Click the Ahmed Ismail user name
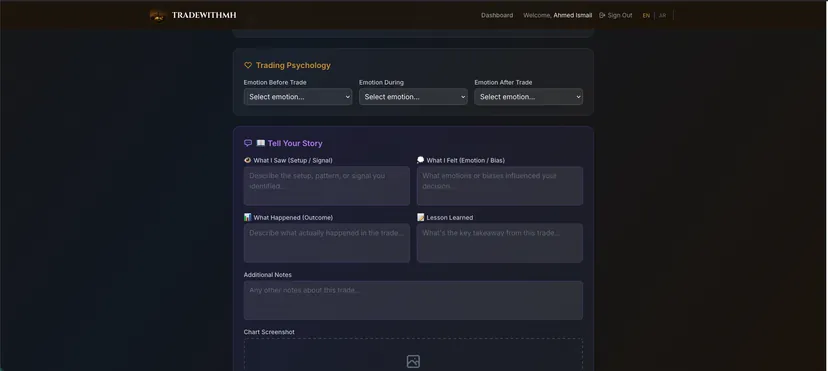Viewport: 828px width, 371px height. tap(572, 15)
